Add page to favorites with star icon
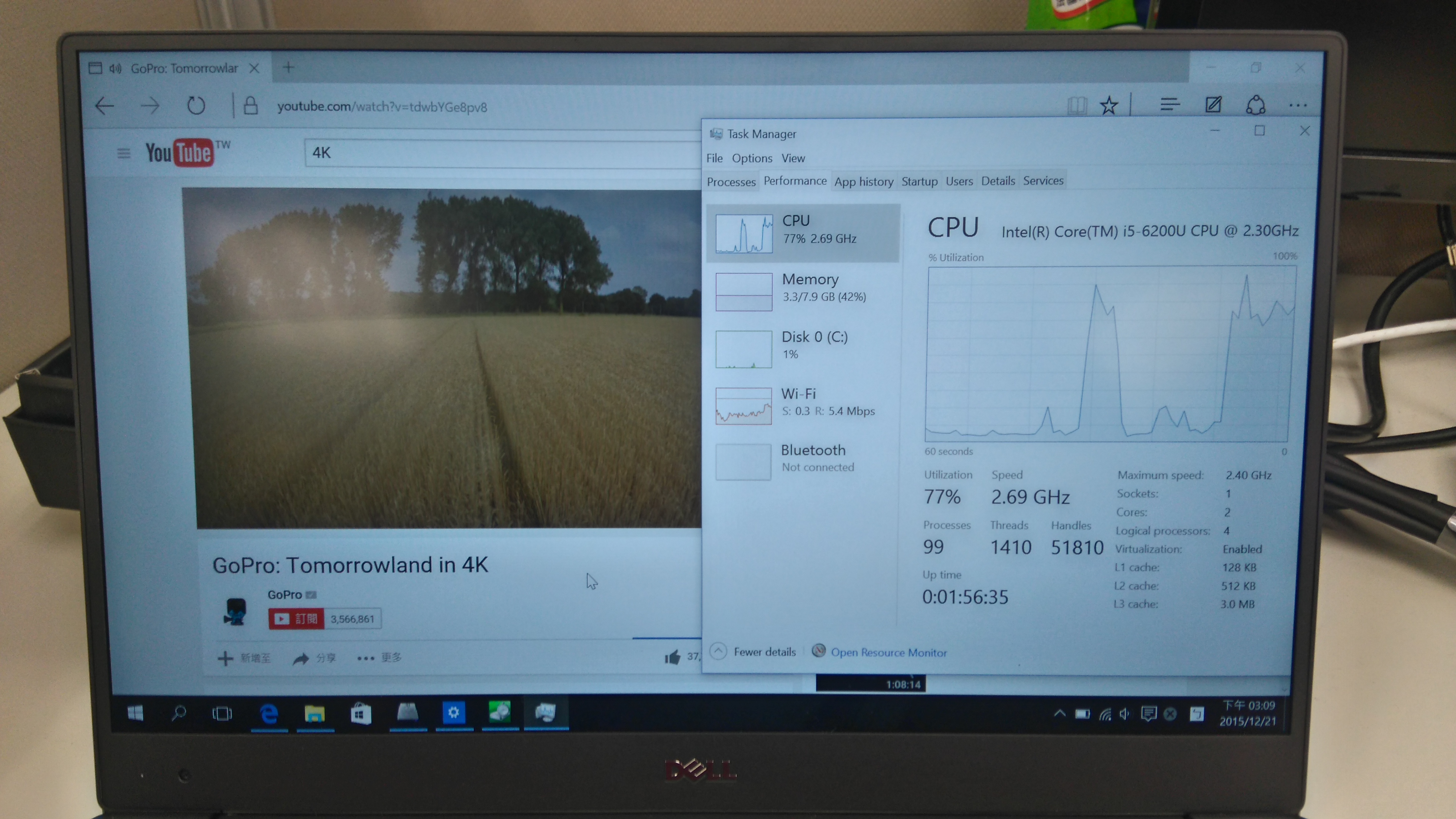Screen dimensions: 1456x819 1108,105
